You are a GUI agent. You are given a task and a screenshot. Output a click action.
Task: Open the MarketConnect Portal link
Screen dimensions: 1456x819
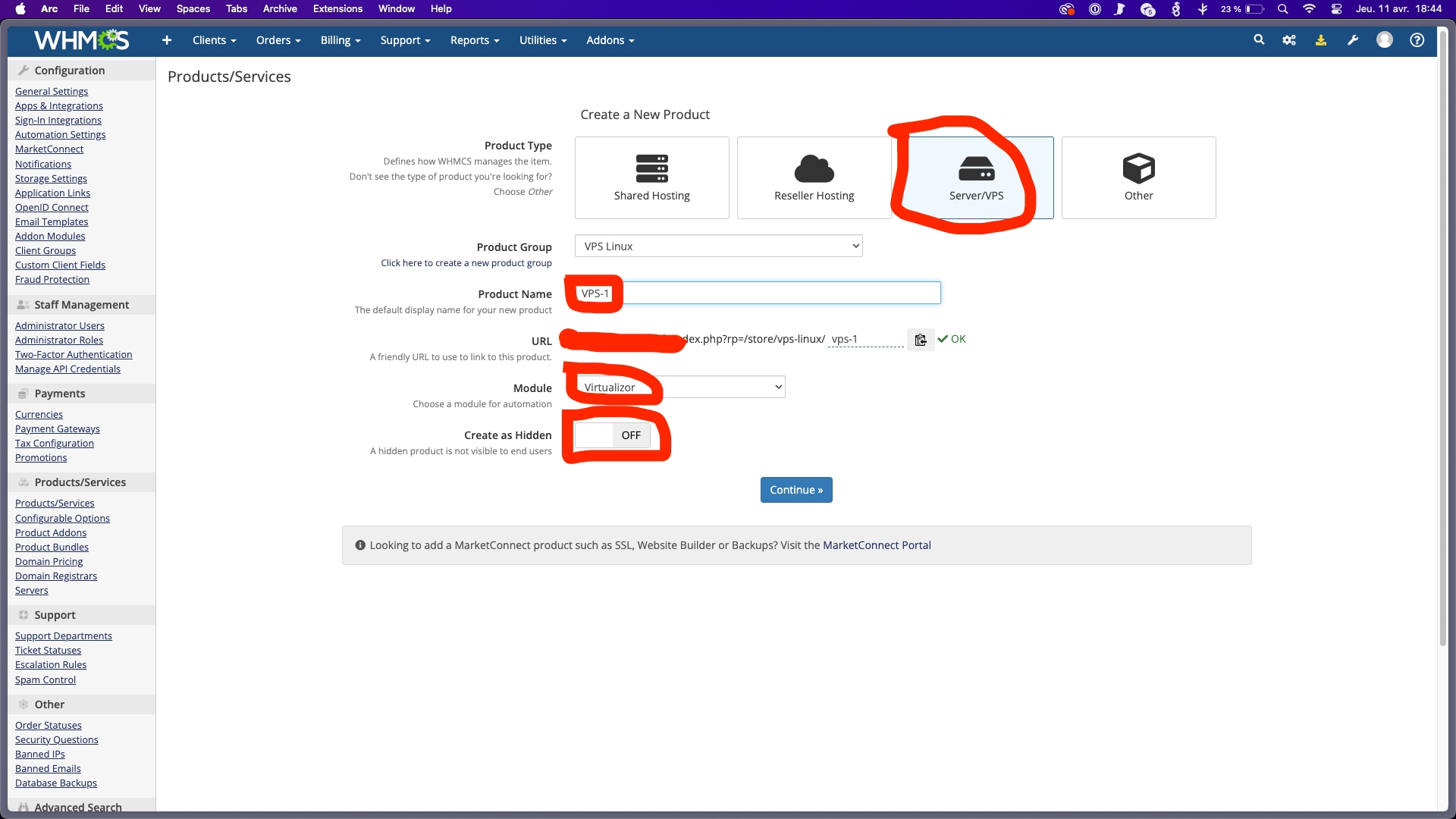pos(877,545)
